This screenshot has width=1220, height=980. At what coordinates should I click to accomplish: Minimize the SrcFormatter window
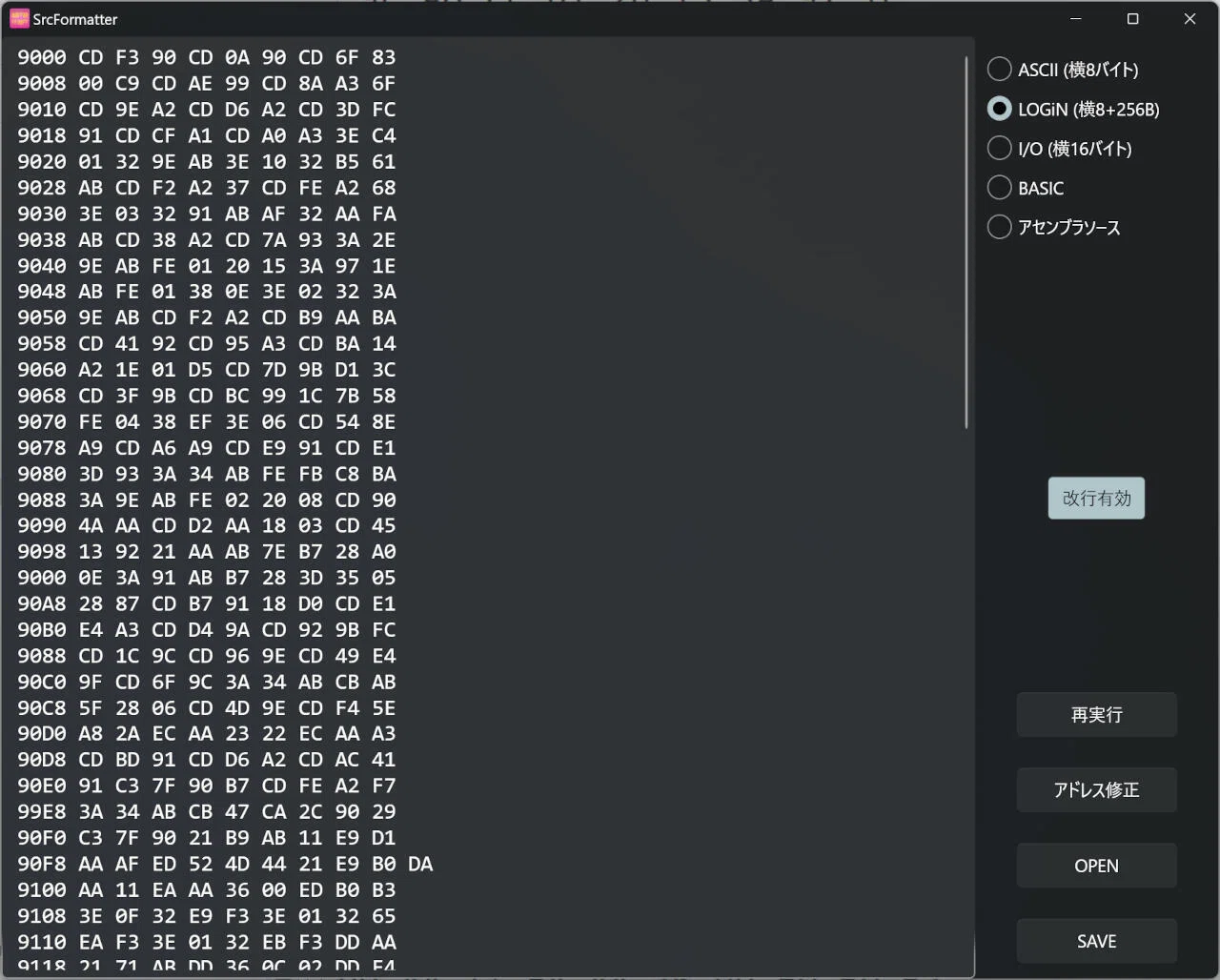tap(1076, 19)
